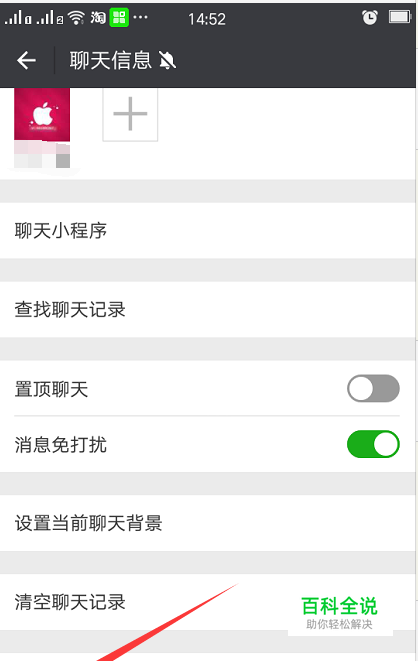Open 聊天小程序
Viewport: 418px width, 661px height.
(208, 231)
